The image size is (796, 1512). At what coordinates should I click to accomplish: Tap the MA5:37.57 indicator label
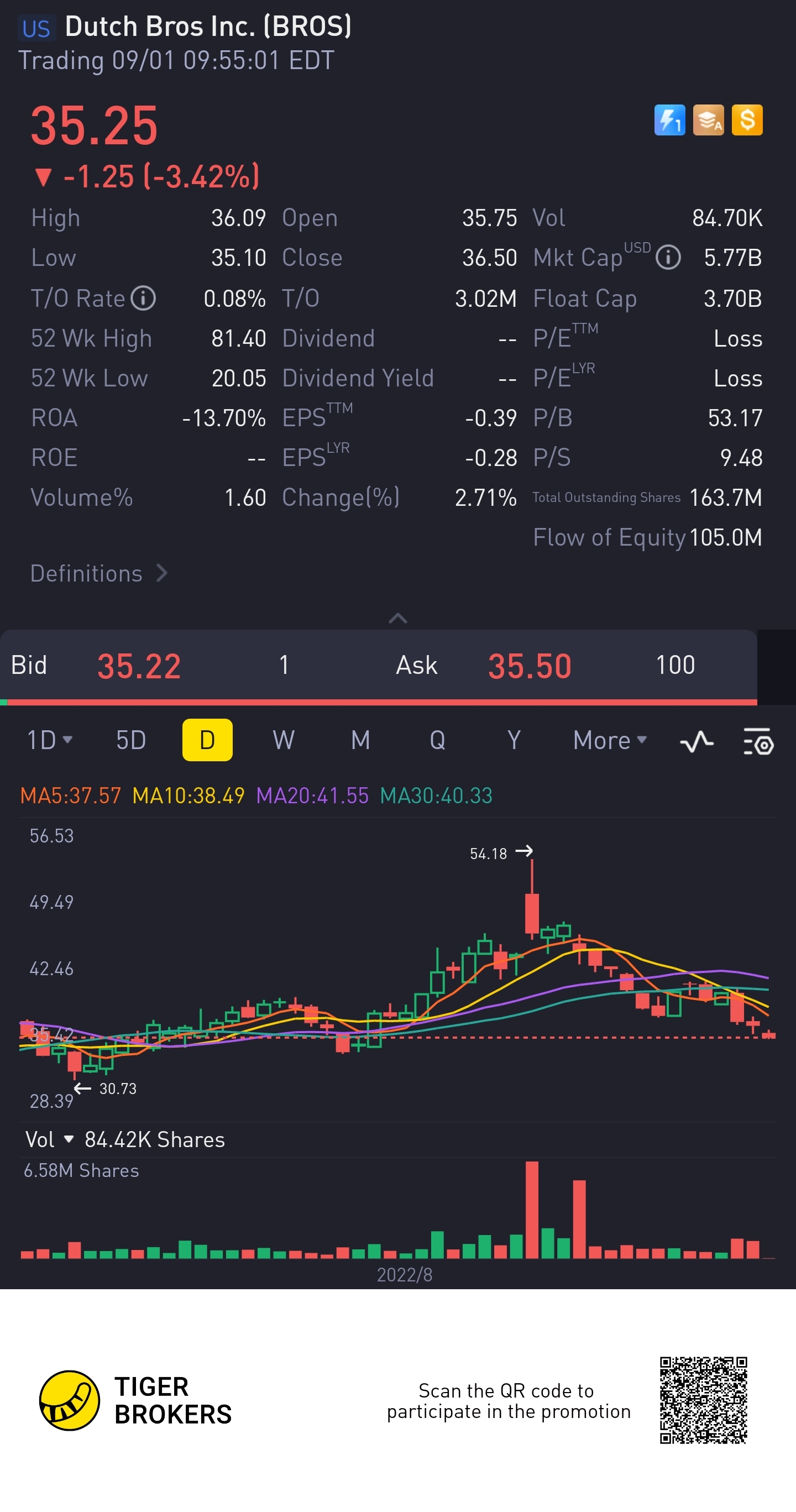pyautogui.click(x=70, y=796)
